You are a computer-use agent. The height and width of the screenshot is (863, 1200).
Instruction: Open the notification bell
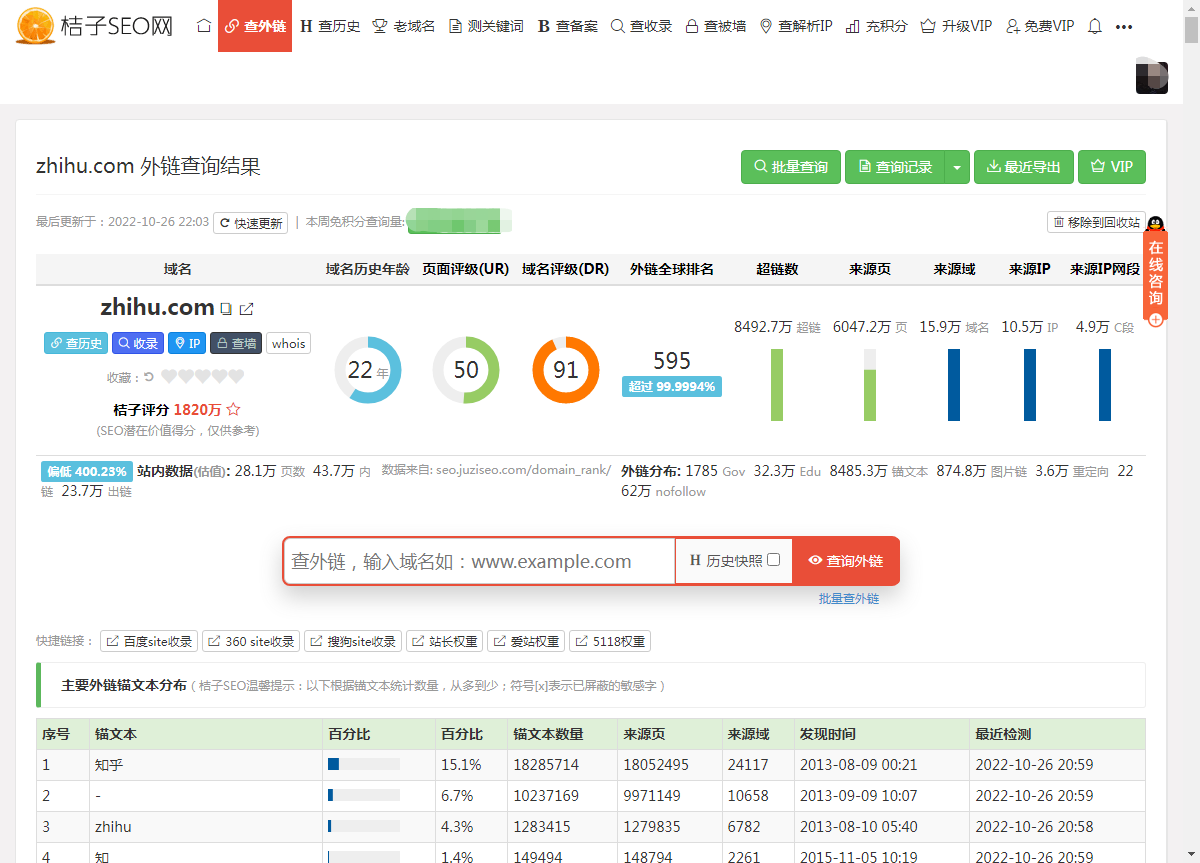point(1094,26)
